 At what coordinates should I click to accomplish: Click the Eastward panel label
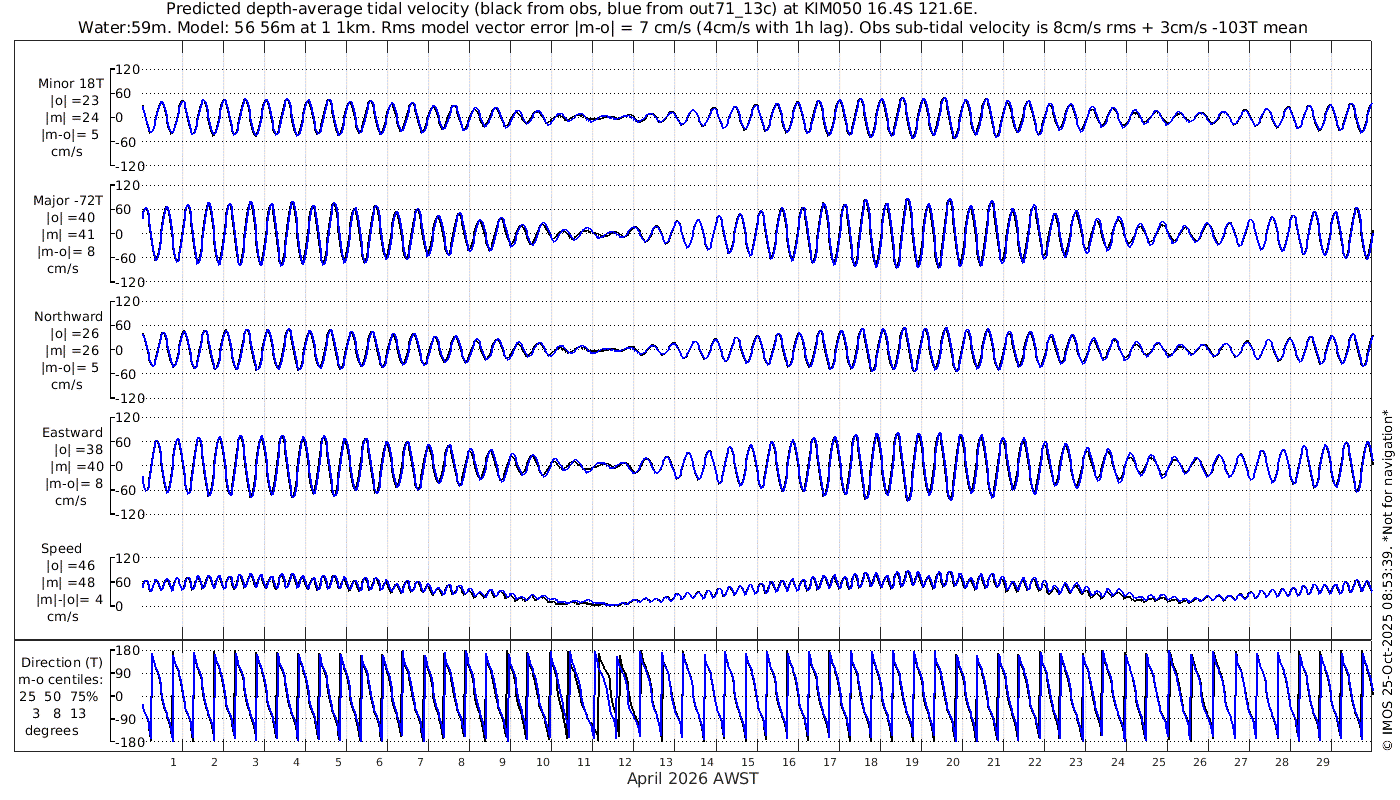pyautogui.click(x=72, y=433)
